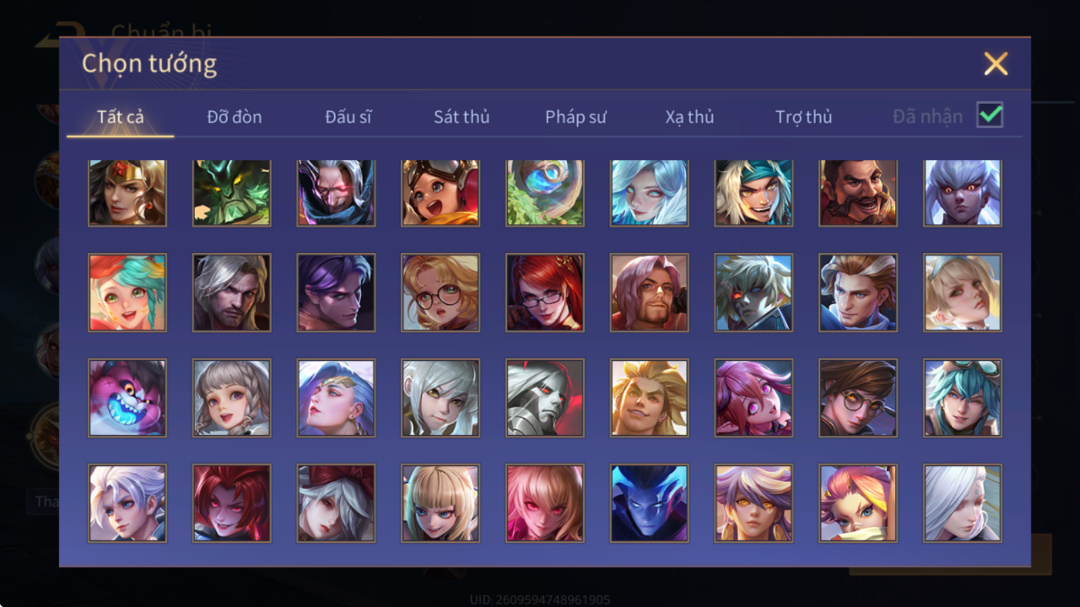Switch to the Đỡ đòn tab
This screenshot has height=607, width=1080.
click(x=234, y=116)
